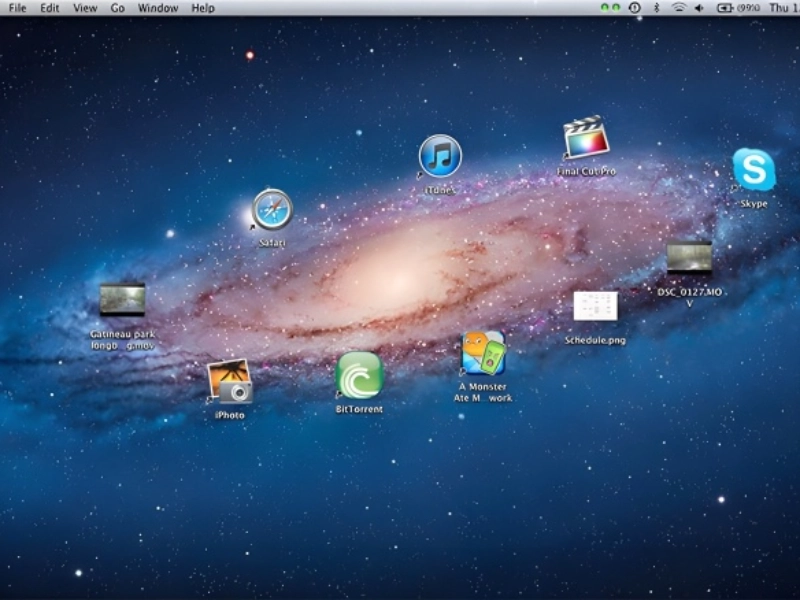Open the Go menu
This screenshot has height=600, width=800.
point(118,8)
